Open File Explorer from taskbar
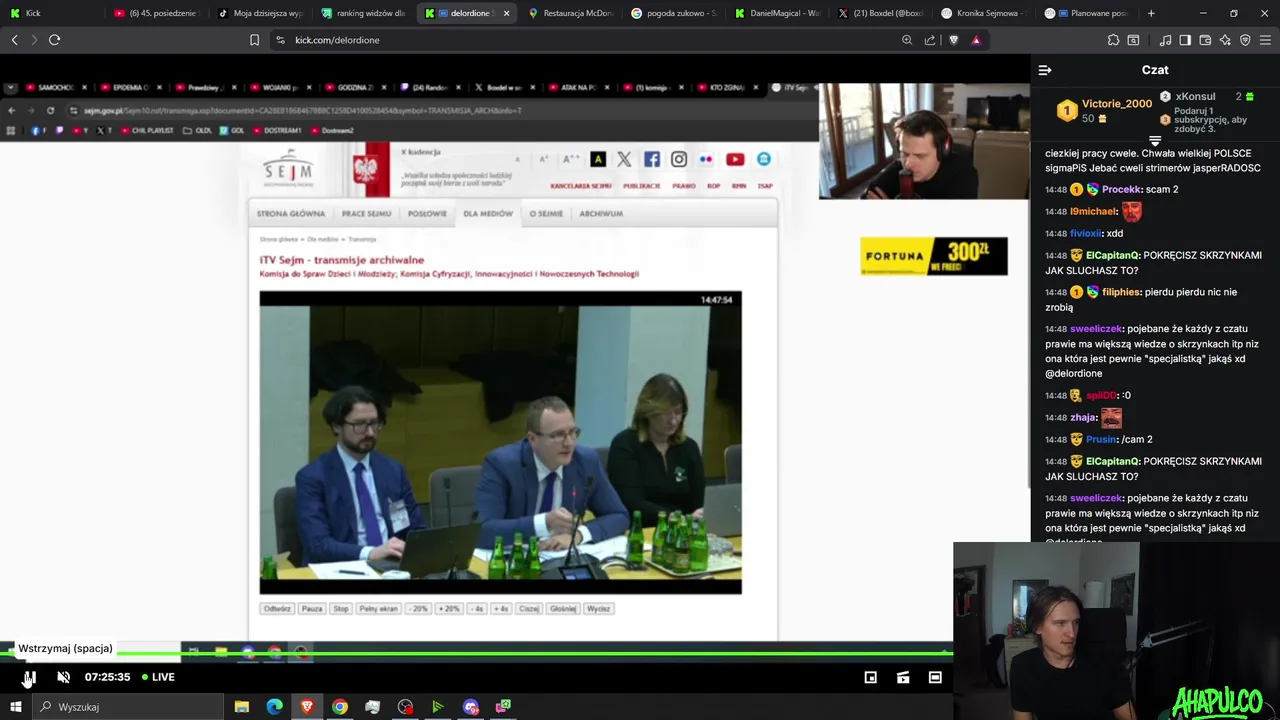The height and width of the screenshot is (720, 1280). point(242,707)
